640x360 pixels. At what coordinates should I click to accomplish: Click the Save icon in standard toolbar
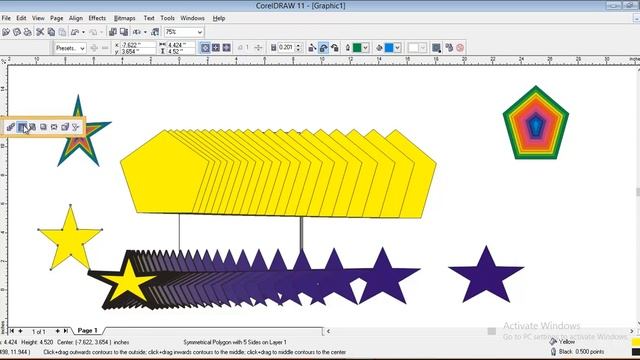pyautogui.click(x=17, y=32)
